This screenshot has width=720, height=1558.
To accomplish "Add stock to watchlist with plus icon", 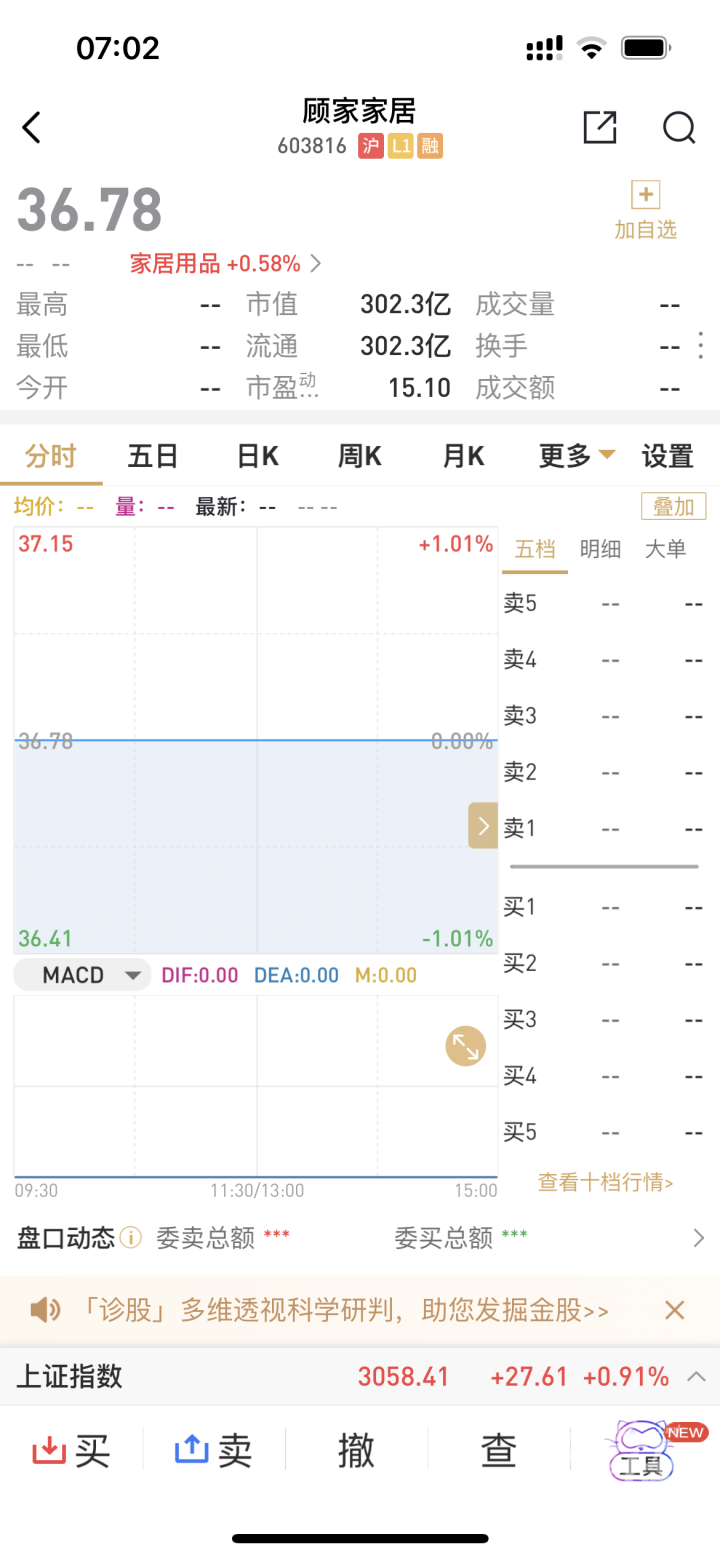I will click(x=645, y=195).
